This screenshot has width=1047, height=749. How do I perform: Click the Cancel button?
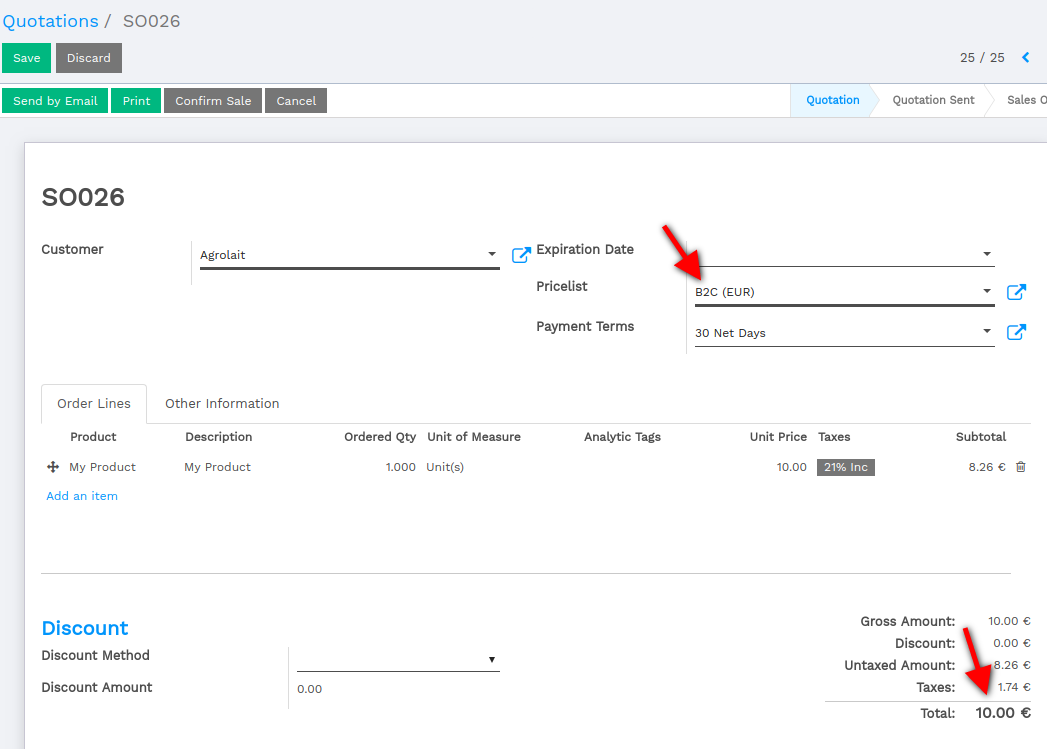(x=296, y=101)
